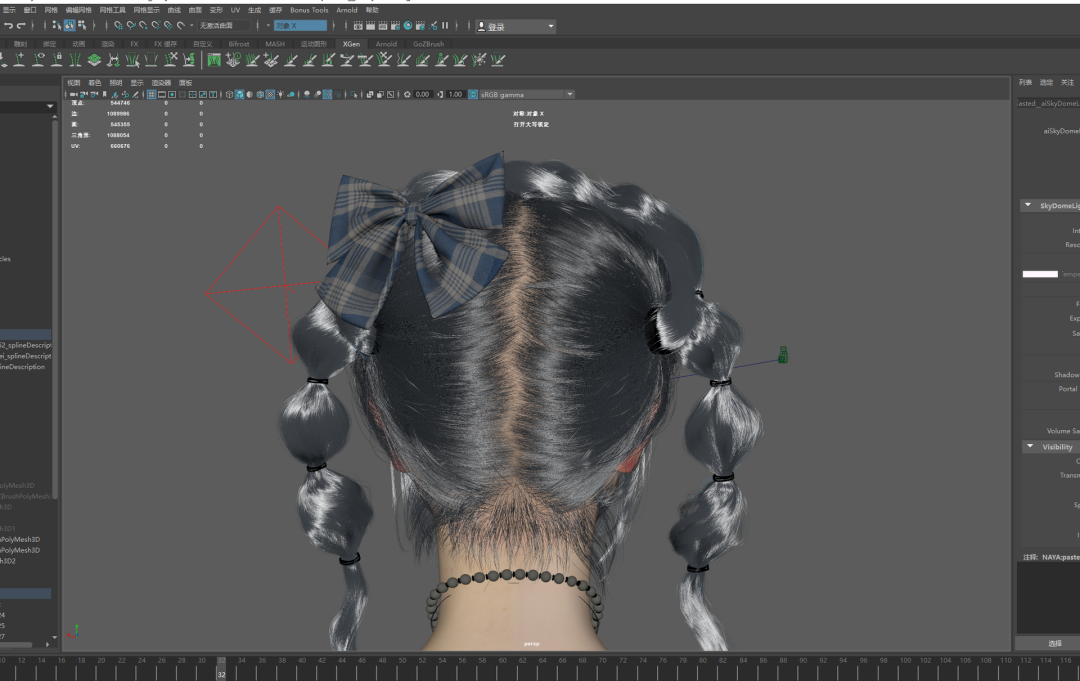Open the login account dropdown
1080x681 pixels.
(517, 26)
